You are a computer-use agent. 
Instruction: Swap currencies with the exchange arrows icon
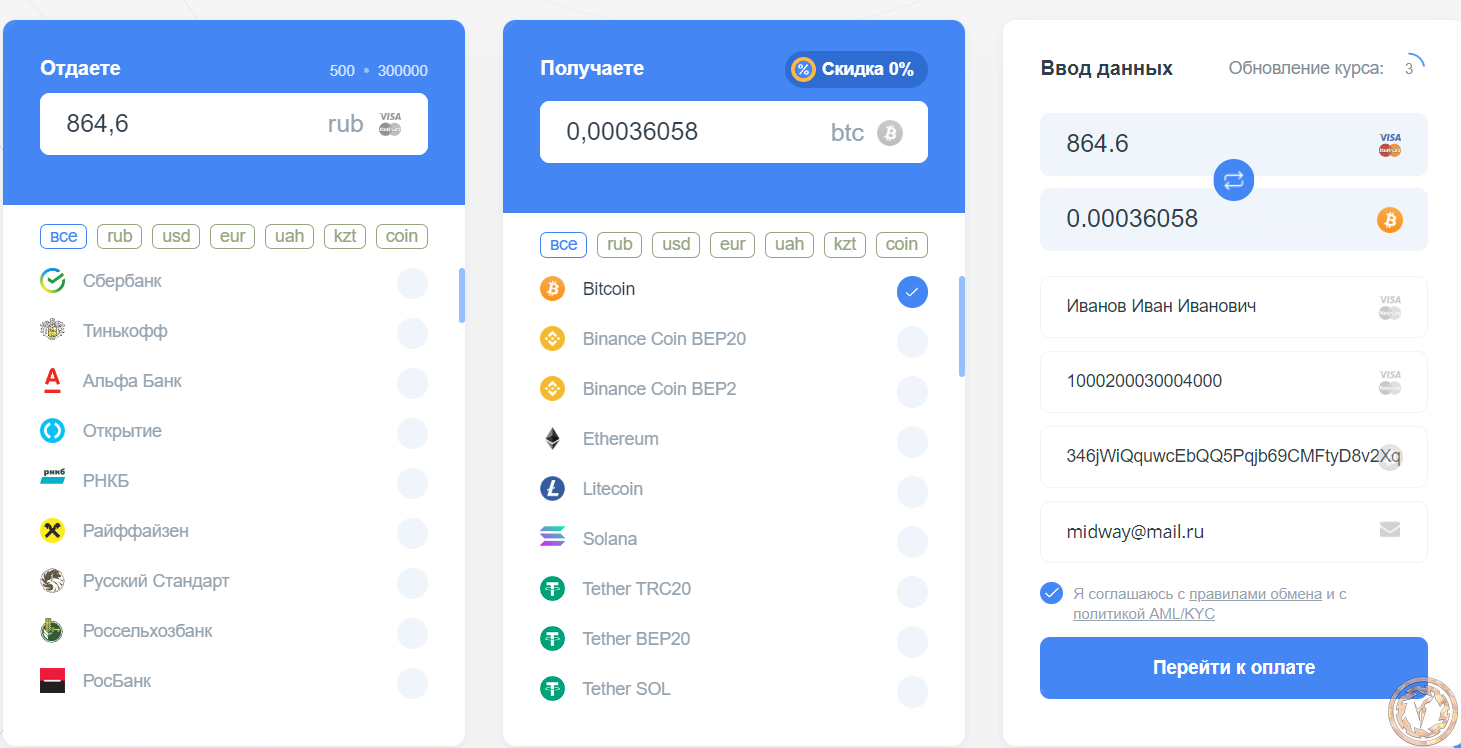(1234, 181)
